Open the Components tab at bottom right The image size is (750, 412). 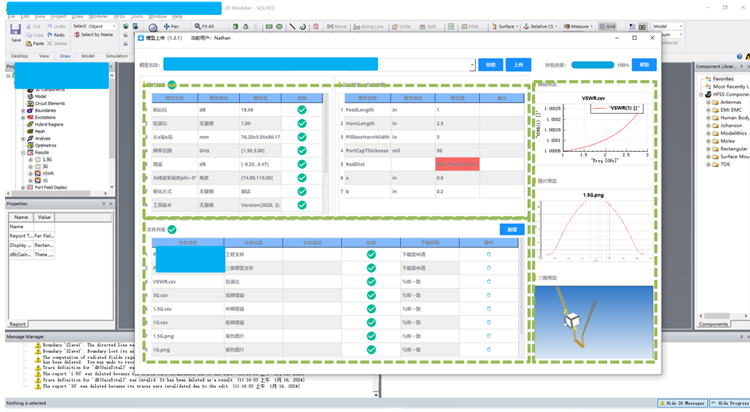pos(713,324)
